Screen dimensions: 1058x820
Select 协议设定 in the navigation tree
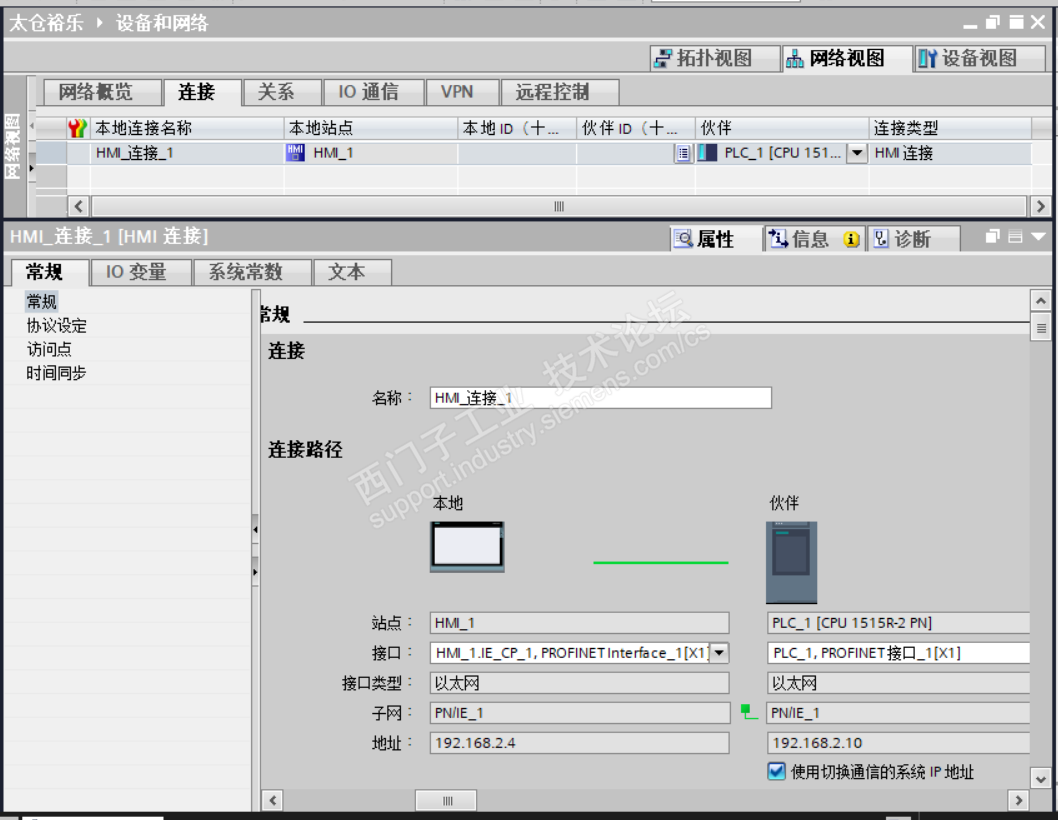coord(57,325)
